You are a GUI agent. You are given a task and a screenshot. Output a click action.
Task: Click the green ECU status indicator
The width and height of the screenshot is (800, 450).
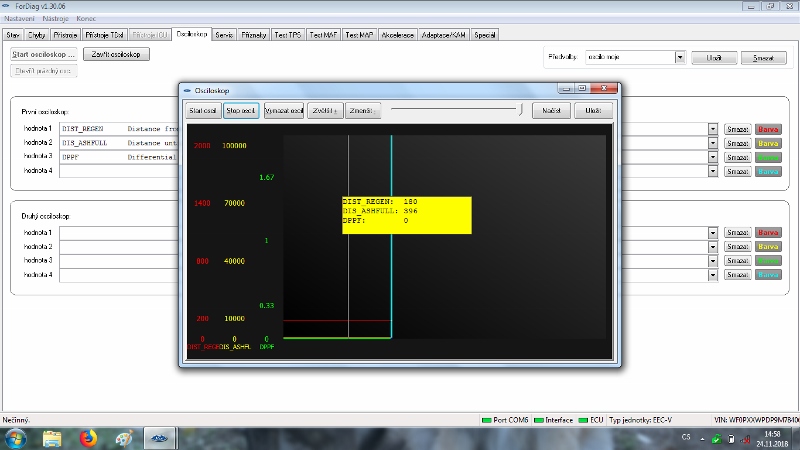pyautogui.click(x=582, y=420)
